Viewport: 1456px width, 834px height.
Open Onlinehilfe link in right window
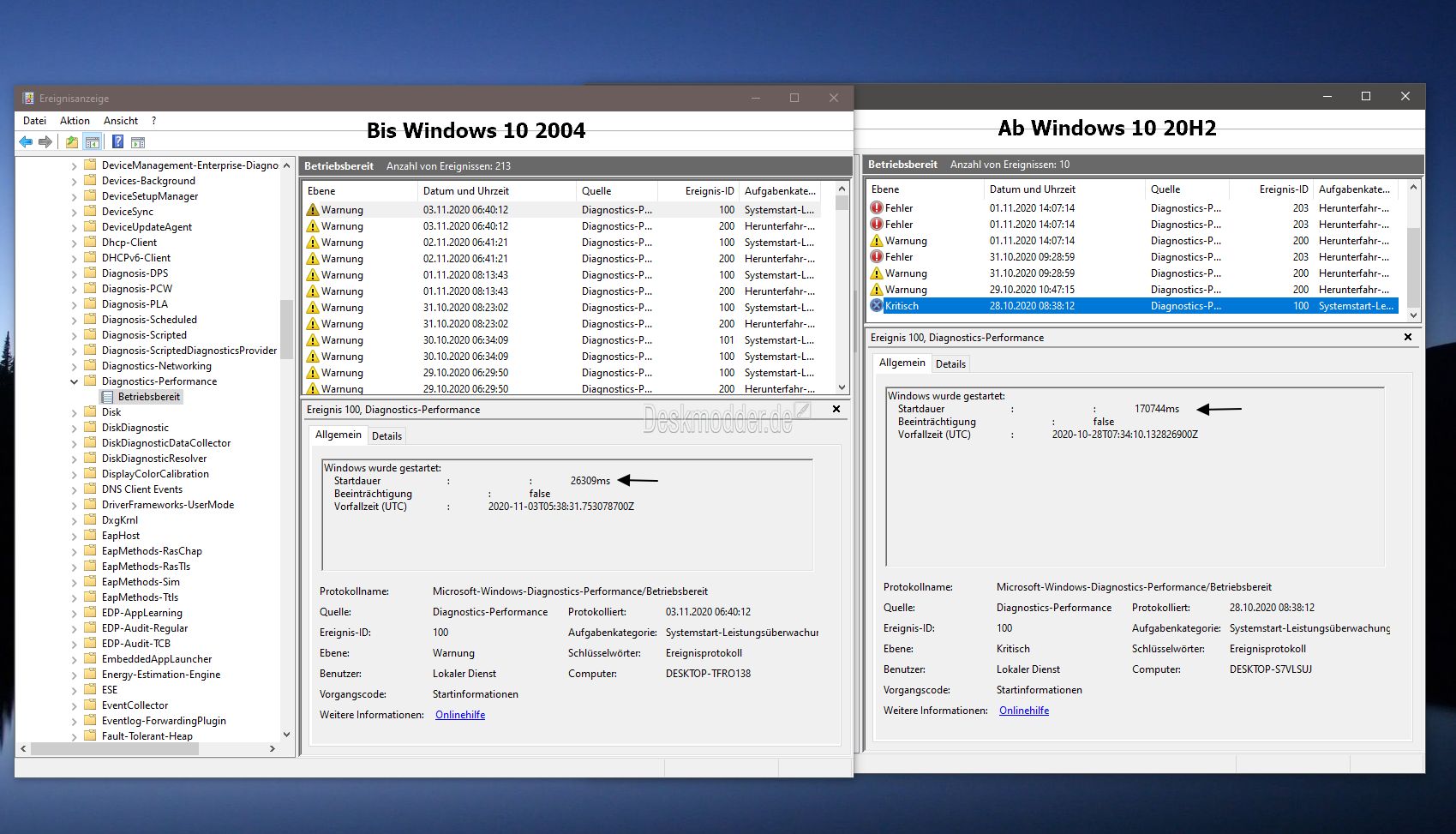[1024, 711]
